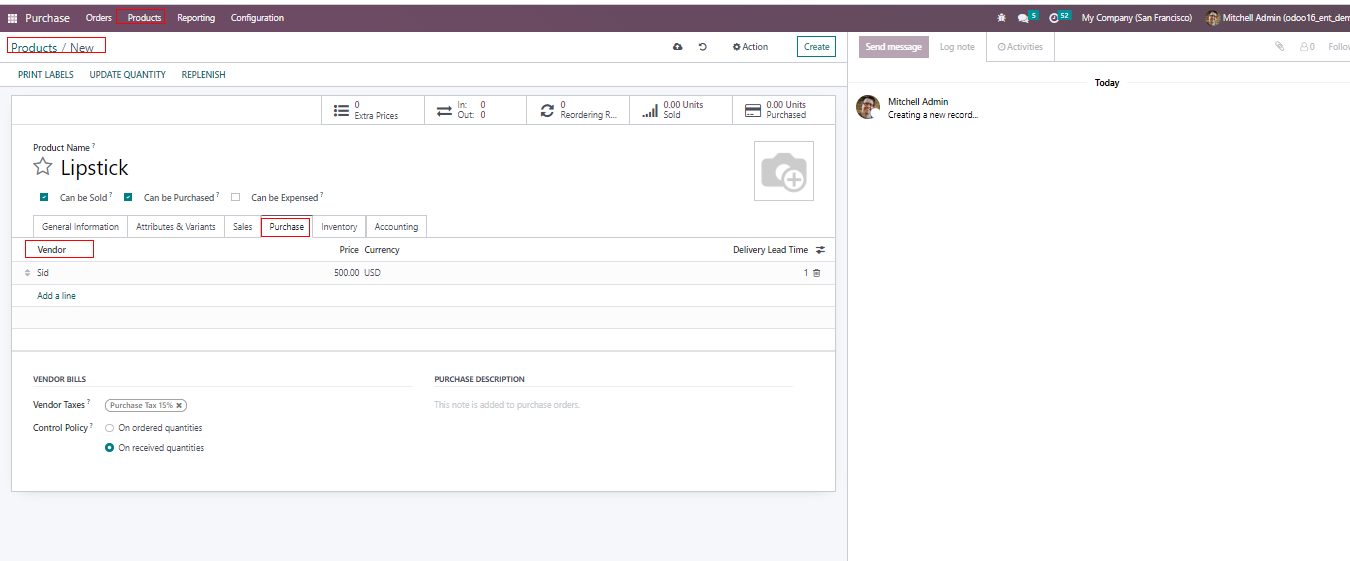The image size is (1350, 561).
Task: Click Delivery Lead Time column header
Action: [770, 250]
